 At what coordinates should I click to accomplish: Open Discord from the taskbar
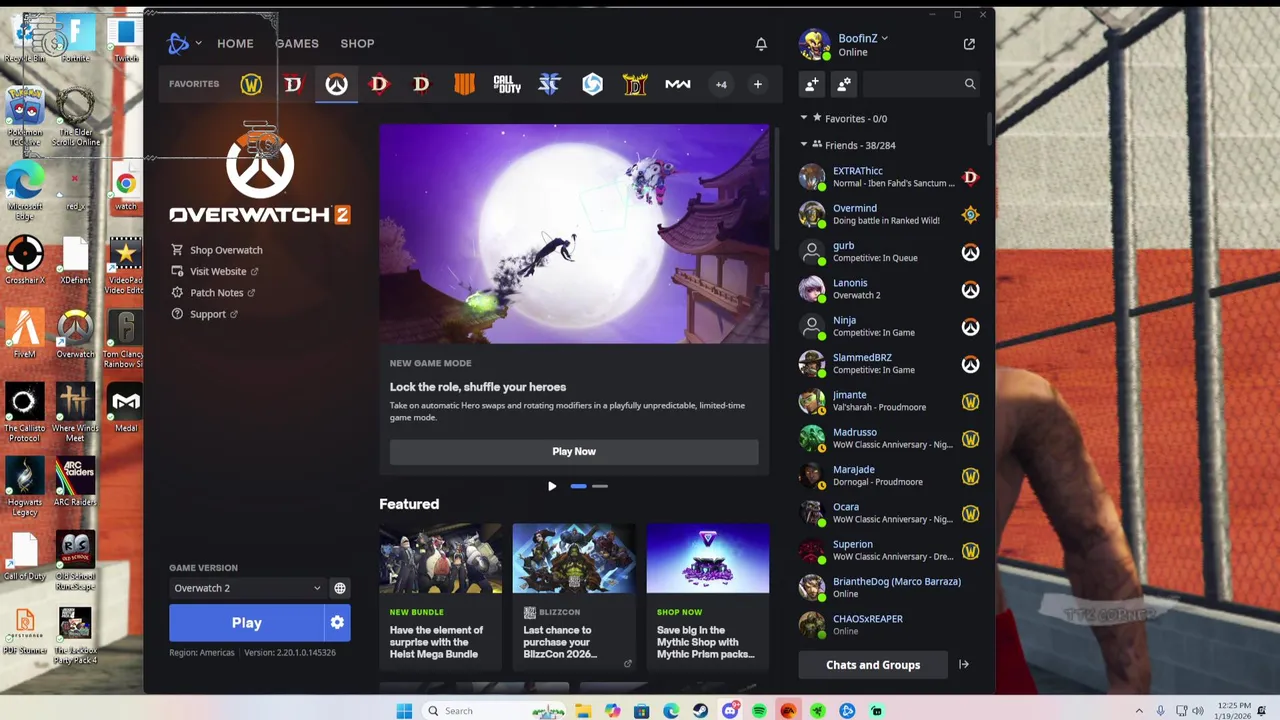coord(730,711)
